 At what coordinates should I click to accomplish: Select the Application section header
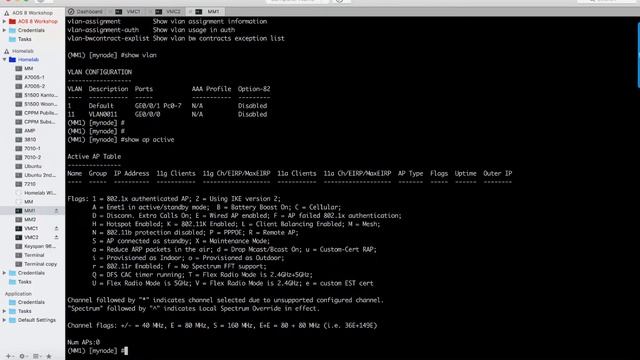18,294
